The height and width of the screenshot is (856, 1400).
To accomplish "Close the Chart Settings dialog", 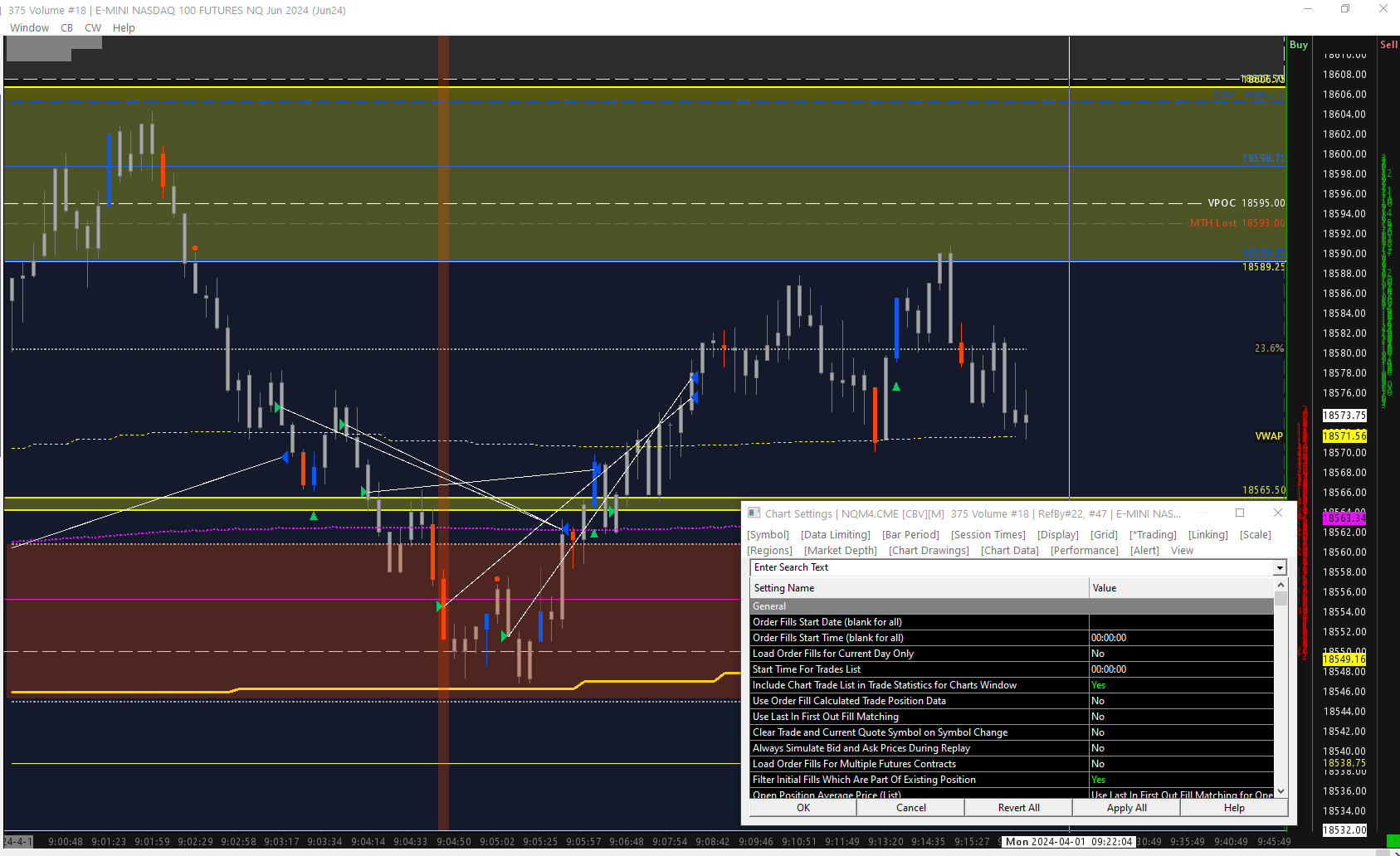I will 1278,513.
